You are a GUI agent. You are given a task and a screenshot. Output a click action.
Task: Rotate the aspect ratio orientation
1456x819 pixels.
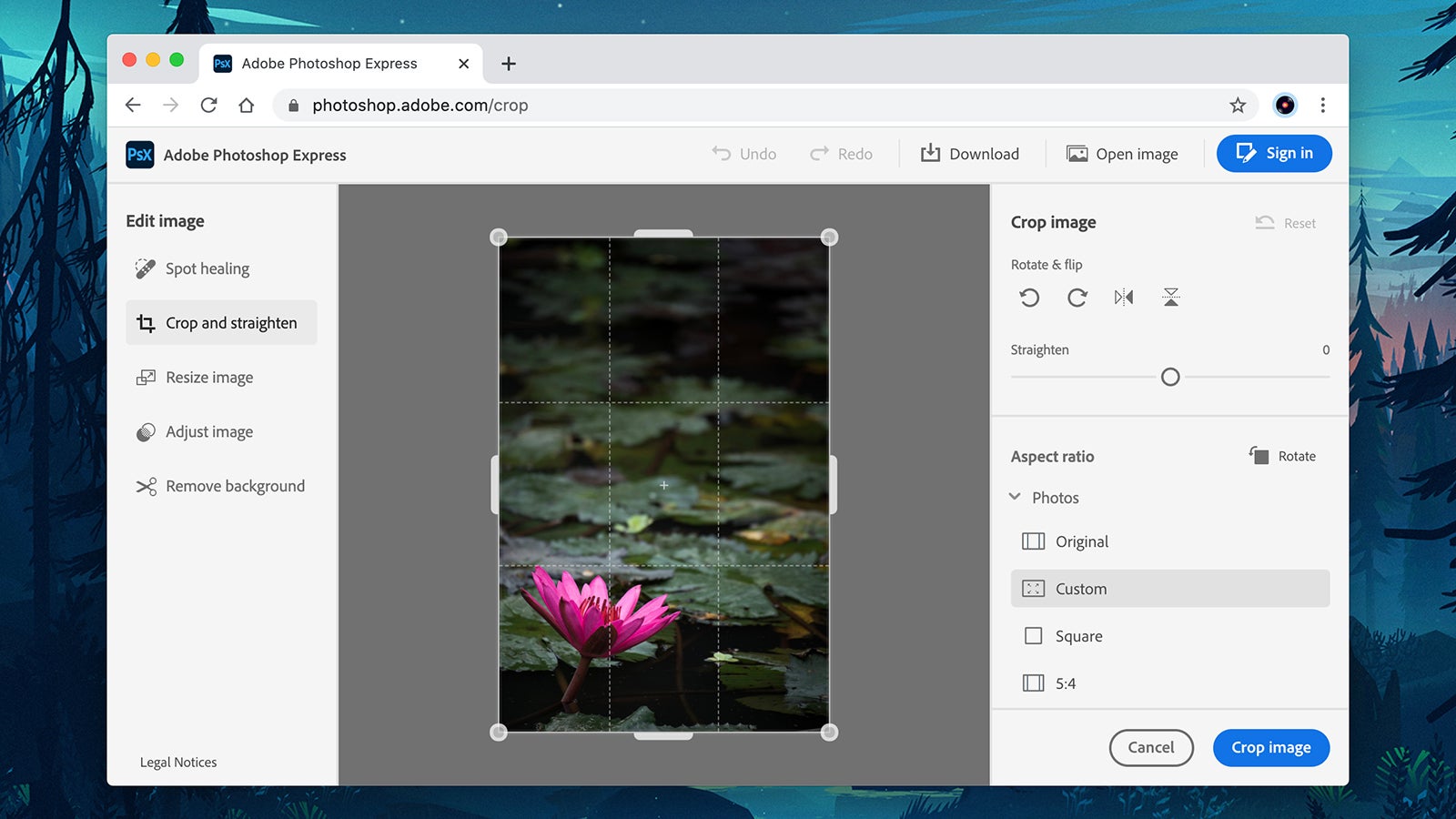coord(1281,456)
